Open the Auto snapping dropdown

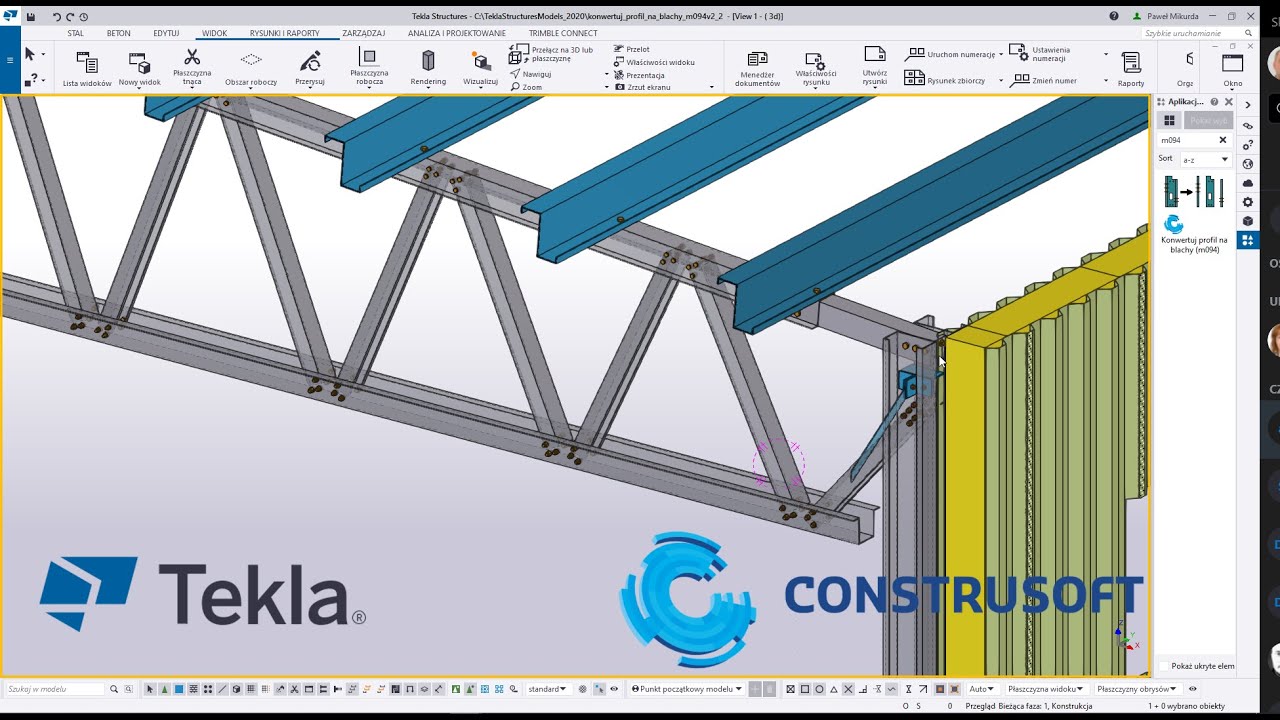coord(983,689)
